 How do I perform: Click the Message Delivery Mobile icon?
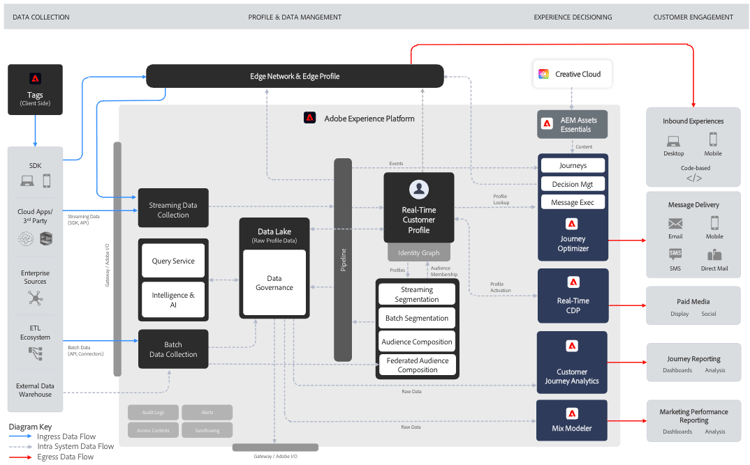point(714,223)
